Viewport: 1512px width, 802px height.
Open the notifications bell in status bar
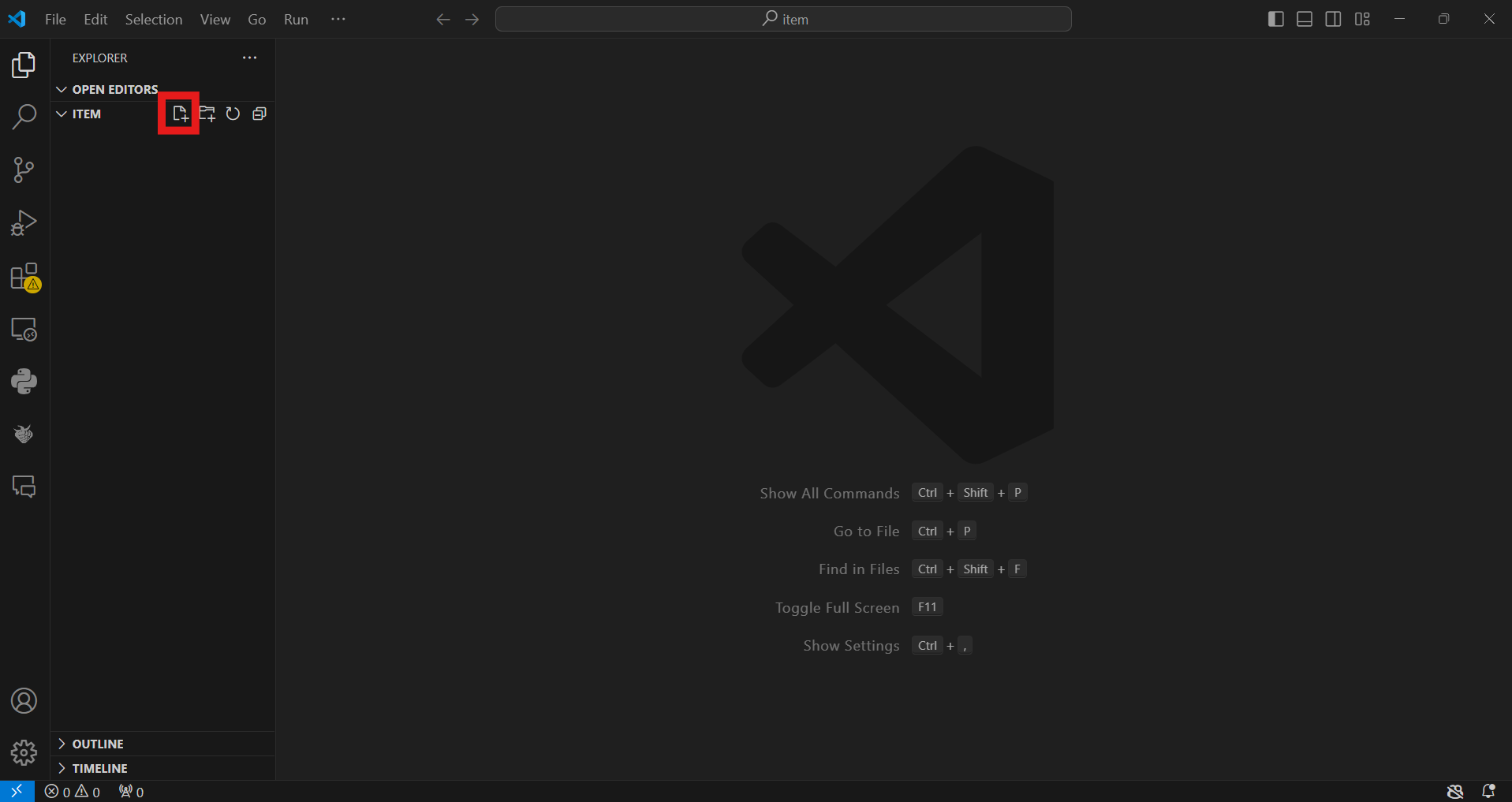coord(1488,791)
